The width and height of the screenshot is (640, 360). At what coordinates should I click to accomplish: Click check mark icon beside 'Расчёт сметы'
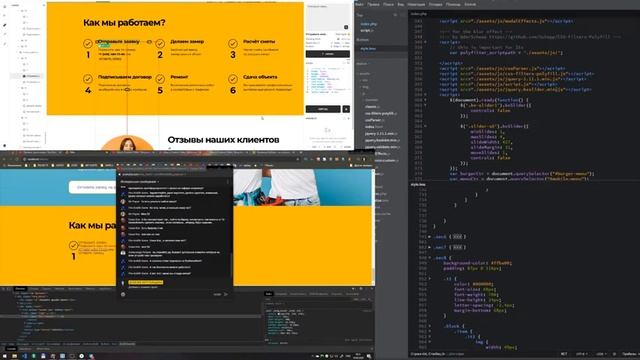click(x=233, y=43)
